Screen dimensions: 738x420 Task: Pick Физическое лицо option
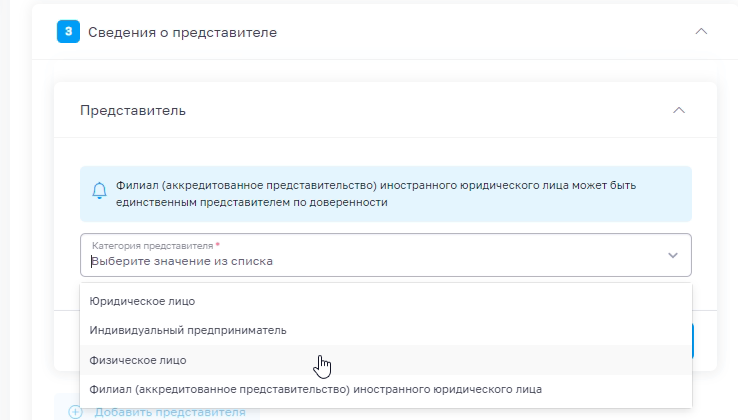[x=385, y=360]
